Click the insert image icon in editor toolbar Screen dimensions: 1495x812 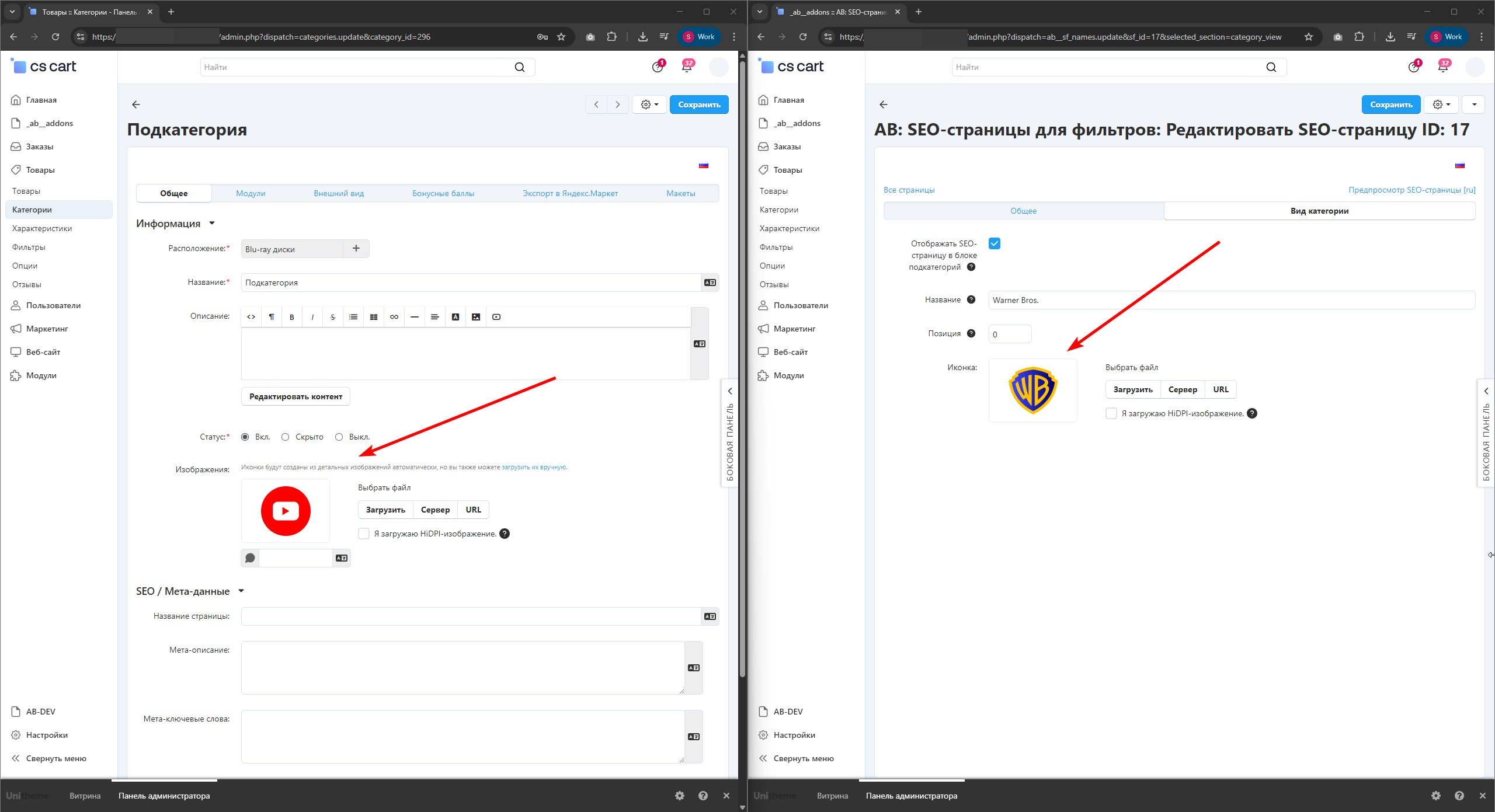coord(476,317)
